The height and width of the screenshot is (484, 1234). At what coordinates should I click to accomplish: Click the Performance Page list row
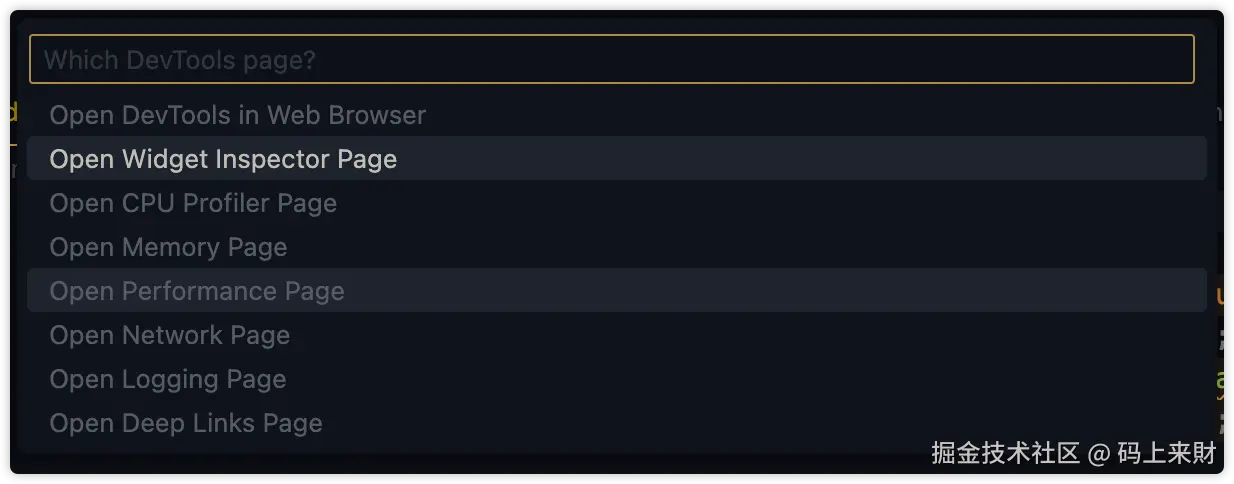(x=197, y=291)
